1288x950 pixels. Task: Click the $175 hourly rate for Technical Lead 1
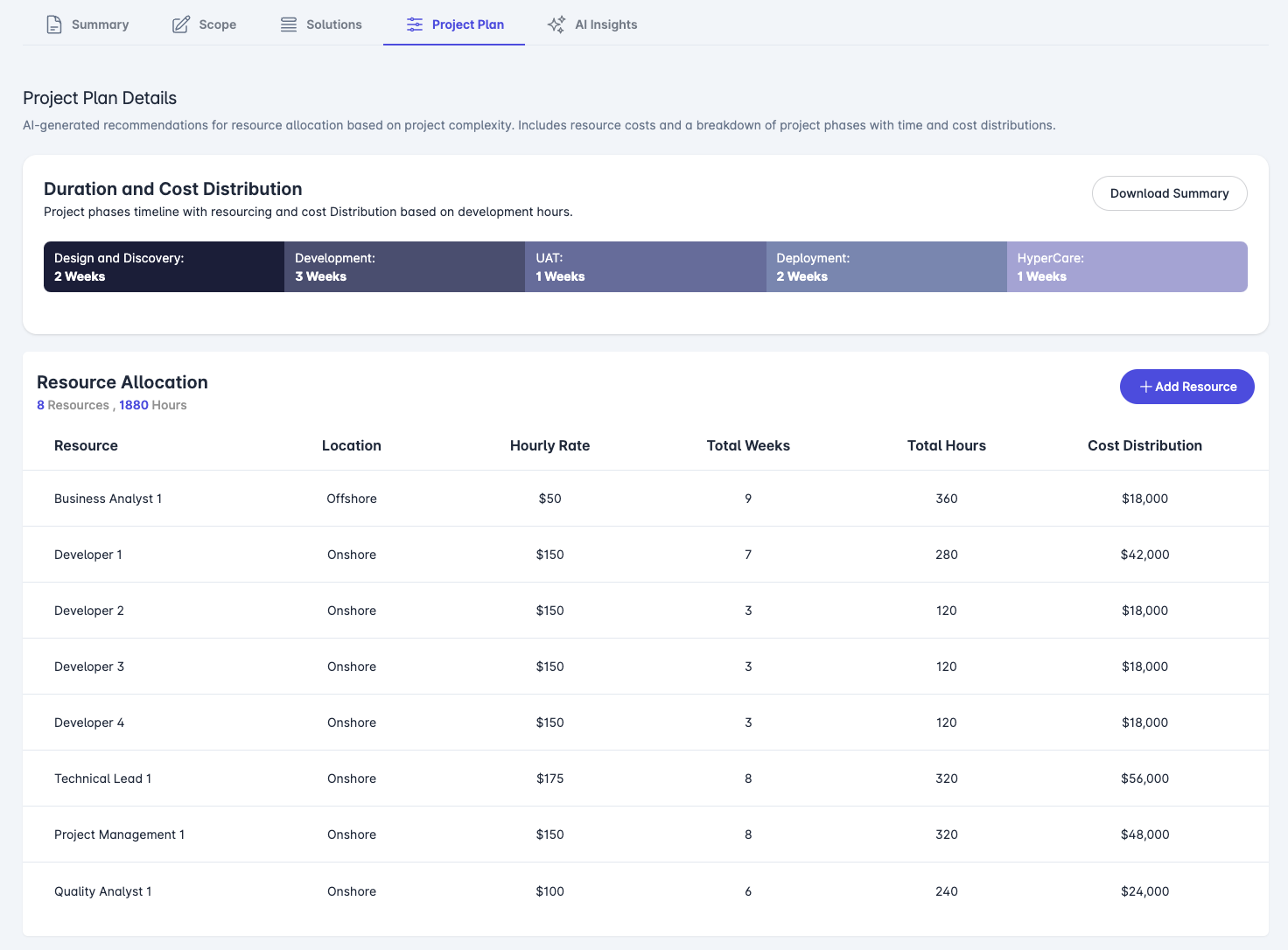pos(549,779)
